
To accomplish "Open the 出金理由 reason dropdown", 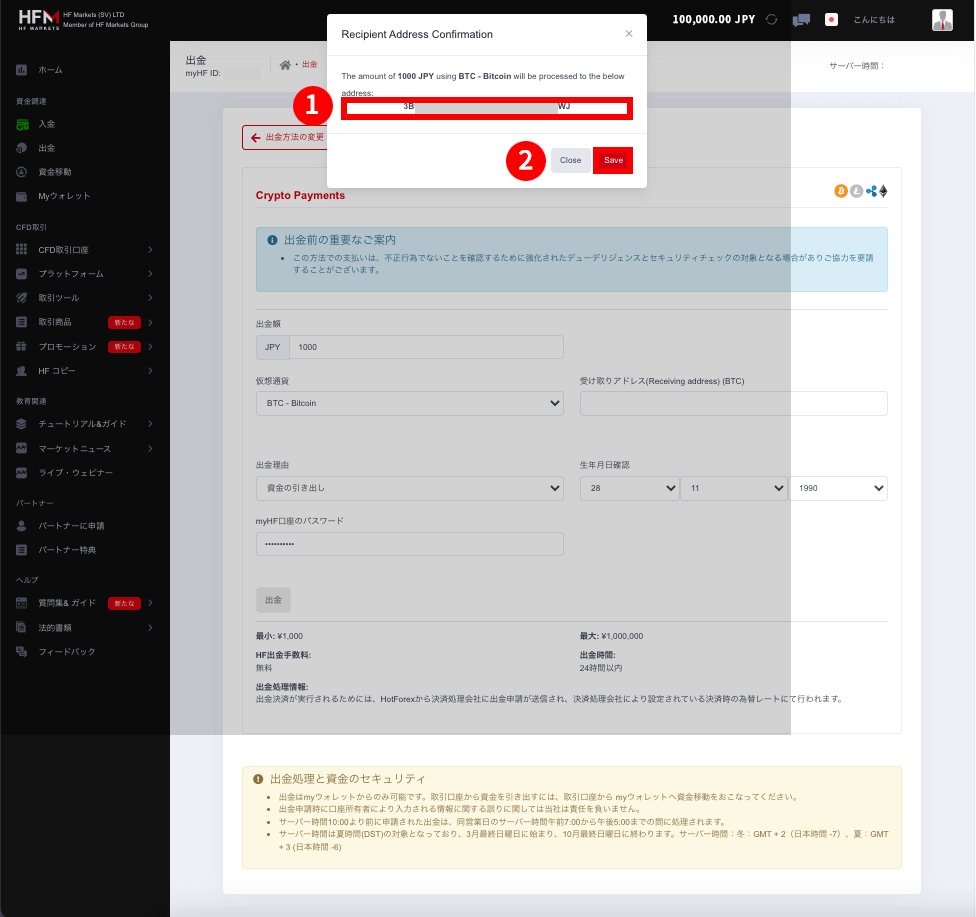I will pos(410,488).
